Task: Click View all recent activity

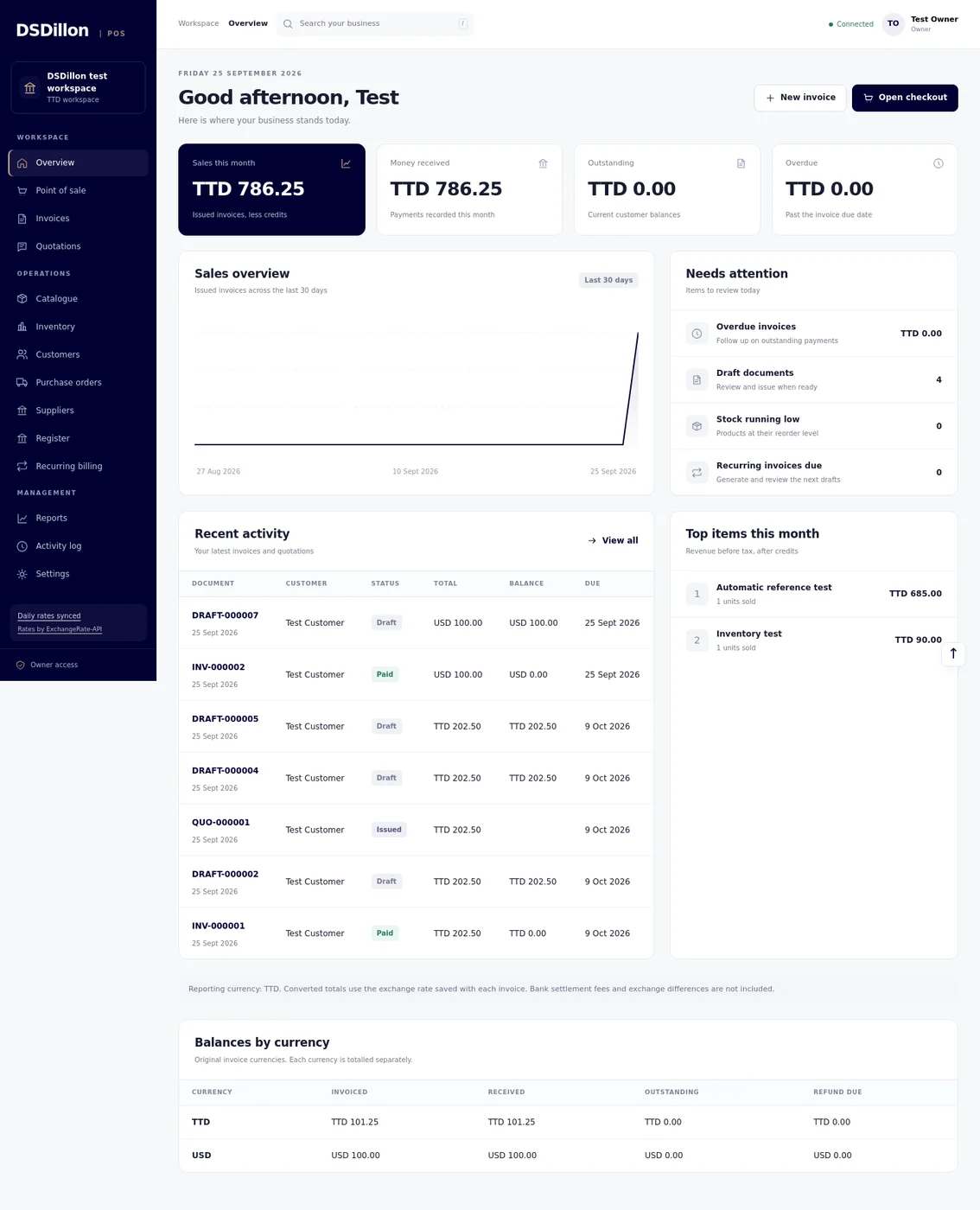Action: coord(613,541)
